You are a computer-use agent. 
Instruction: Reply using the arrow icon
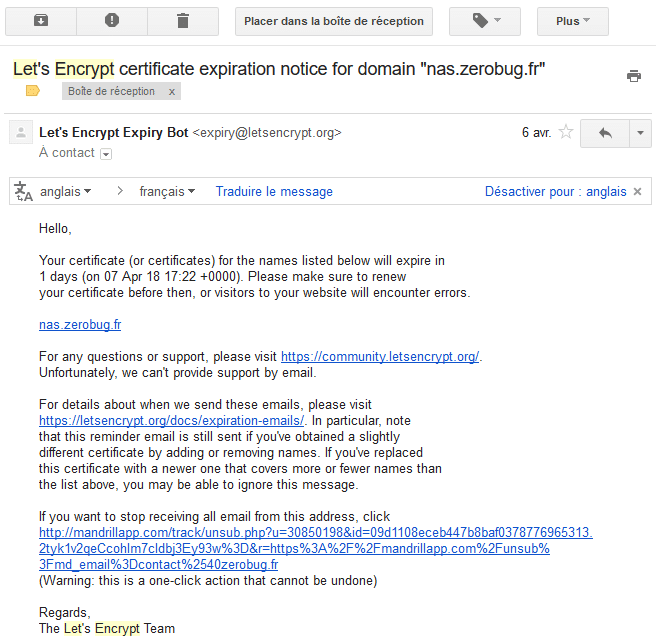604,133
